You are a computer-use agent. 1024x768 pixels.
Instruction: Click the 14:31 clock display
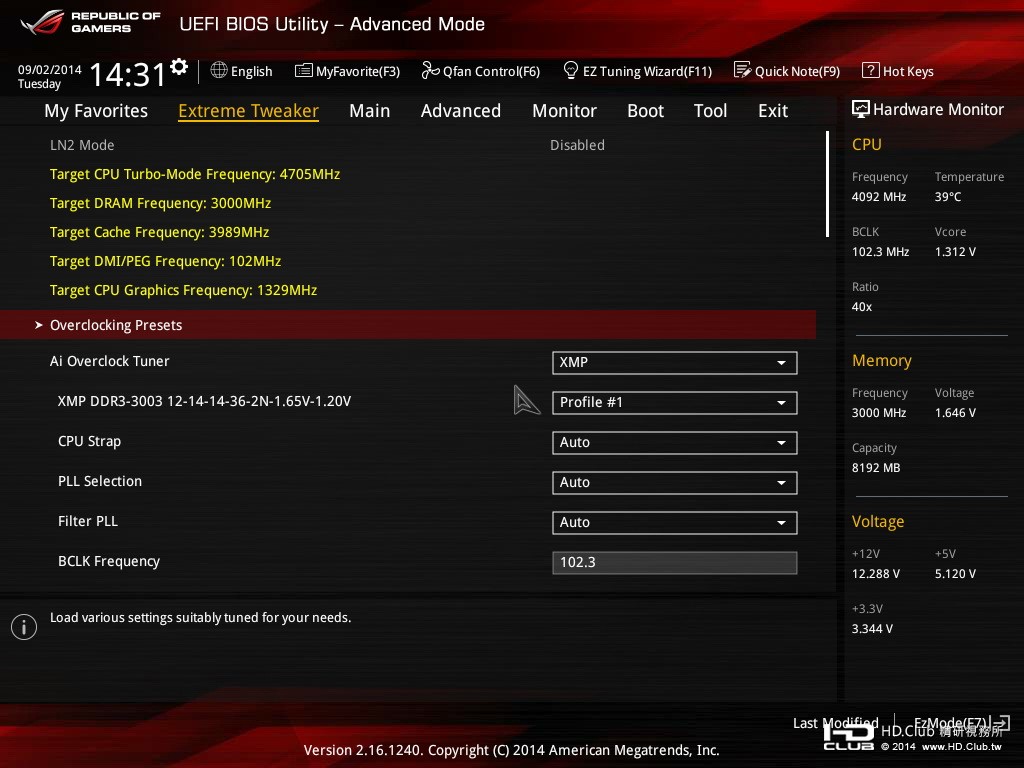click(x=128, y=74)
